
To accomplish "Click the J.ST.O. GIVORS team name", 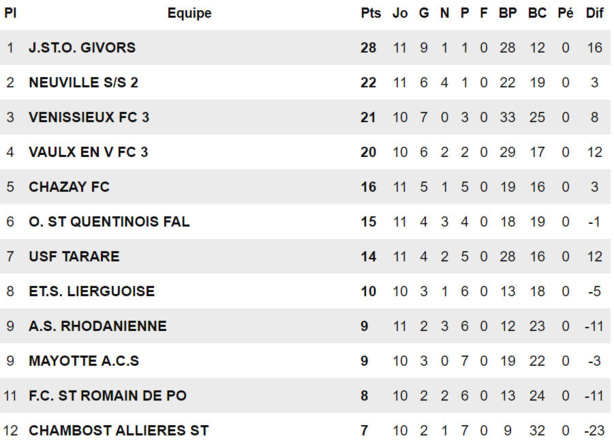I will [x=82, y=48].
